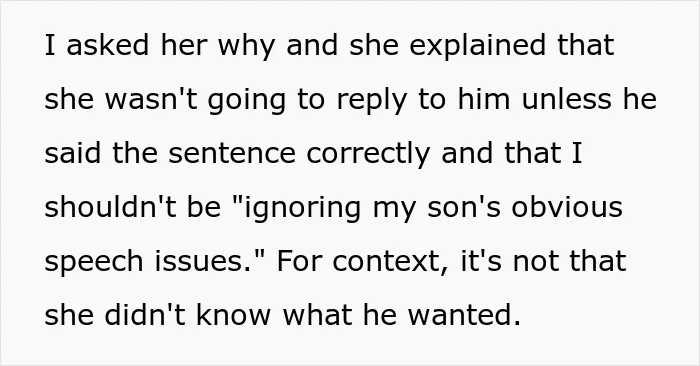Click the word "going"
The image size is (700, 366).
click(x=246, y=102)
